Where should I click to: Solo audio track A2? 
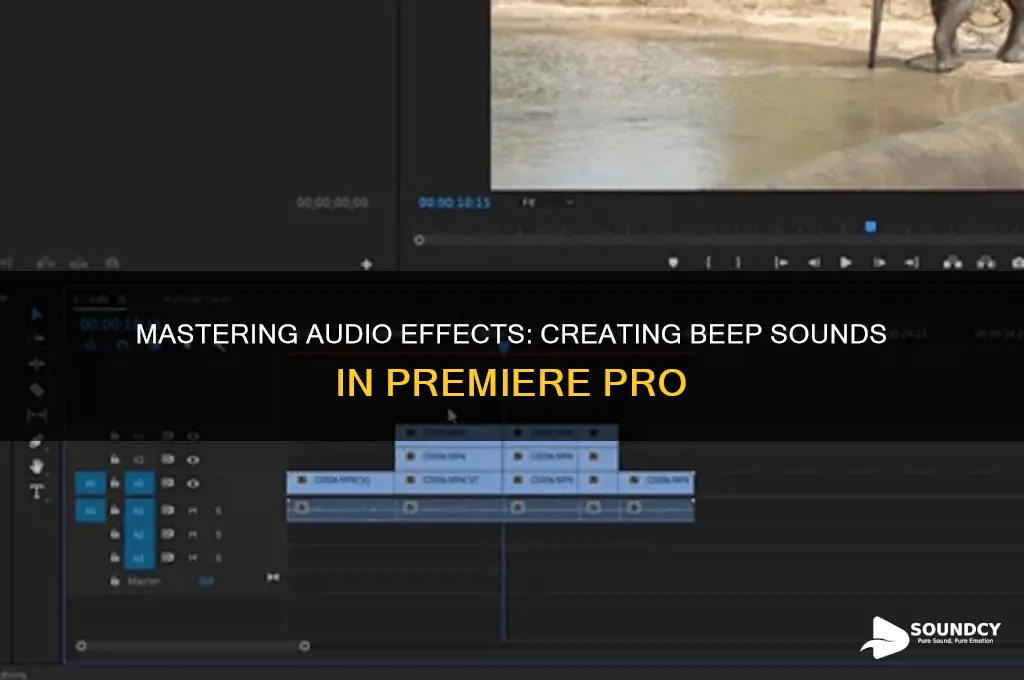(x=219, y=534)
